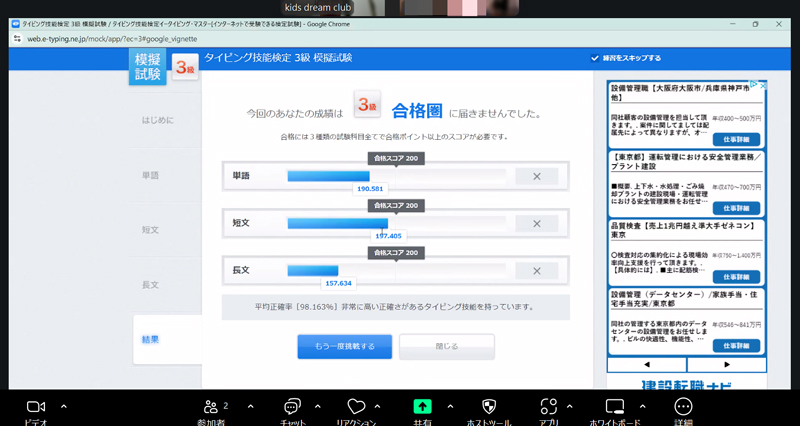Screen dimensions: 800x426
Task: Click the Zoom video camera icon
Action: (36, 407)
